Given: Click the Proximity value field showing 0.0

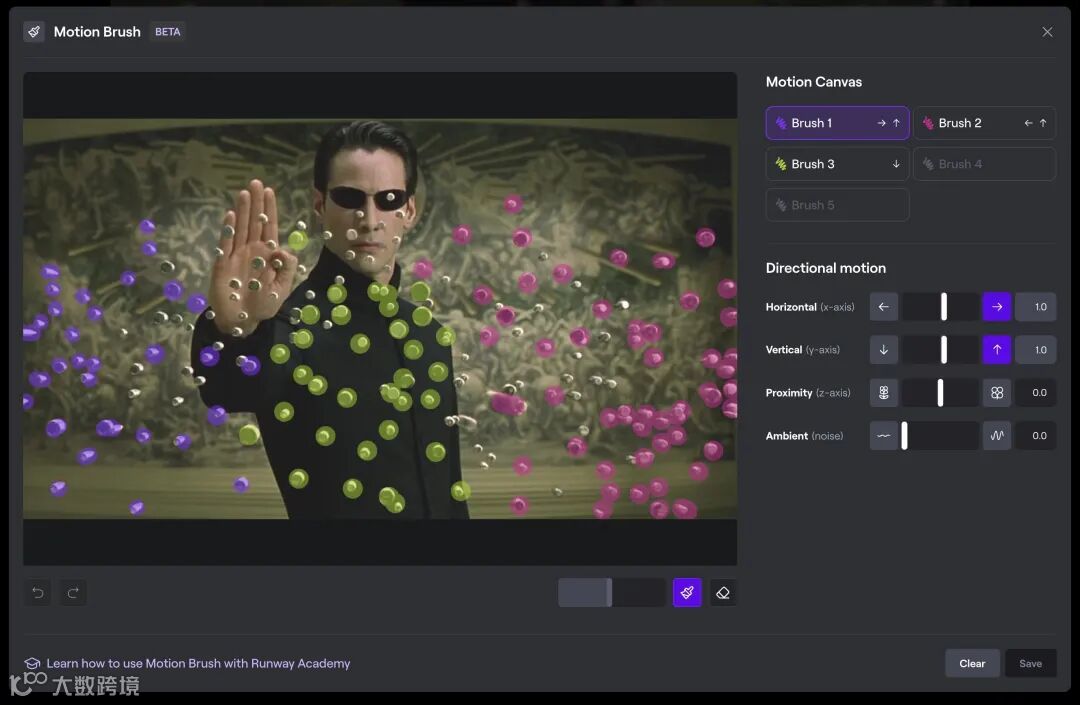Looking at the screenshot, I should [1036, 392].
